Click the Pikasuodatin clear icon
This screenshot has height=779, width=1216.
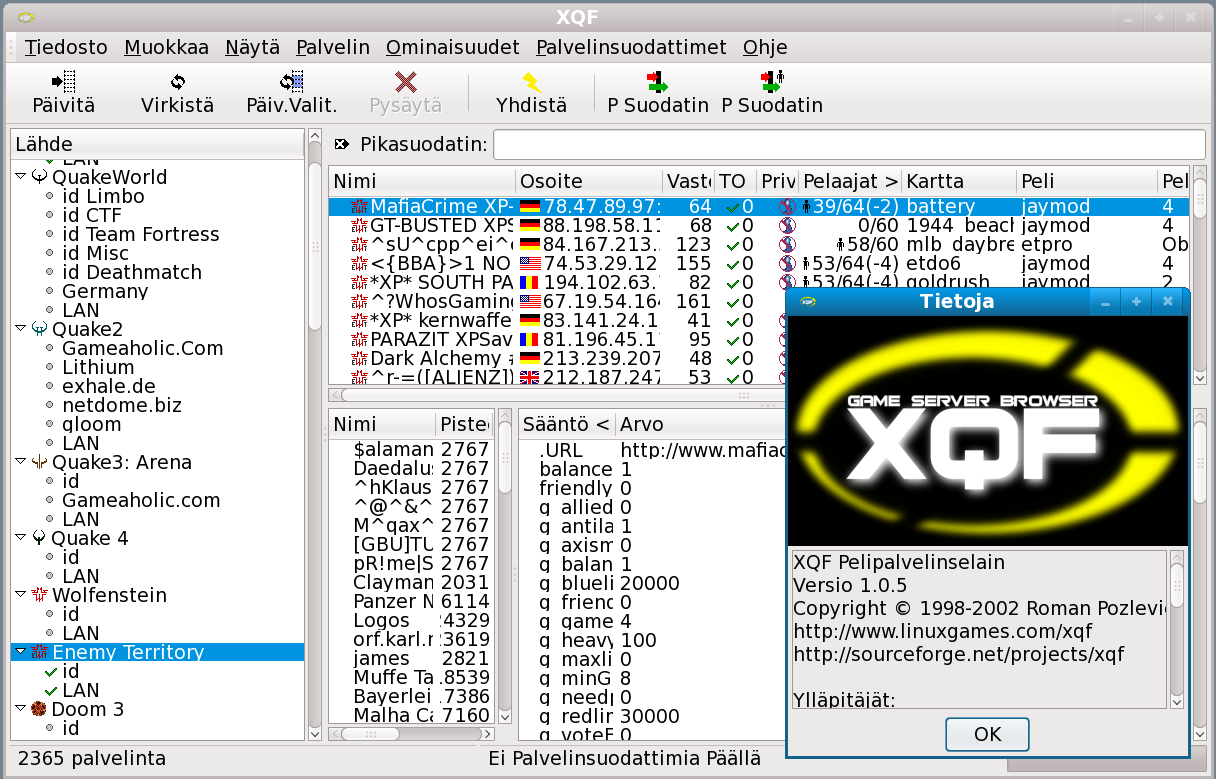[342, 145]
